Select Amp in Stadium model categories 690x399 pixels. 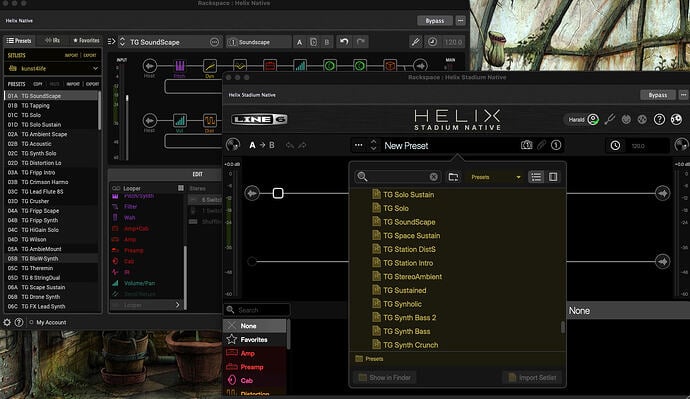coord(255,353)
